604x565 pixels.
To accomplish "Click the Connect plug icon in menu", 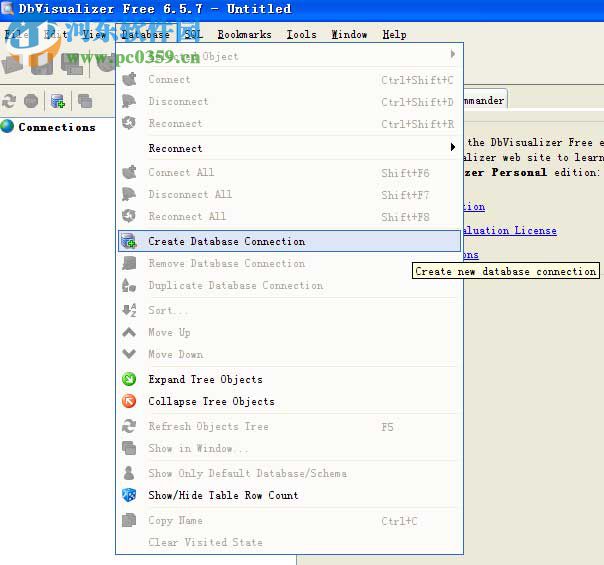I will (x=129, y=79).
